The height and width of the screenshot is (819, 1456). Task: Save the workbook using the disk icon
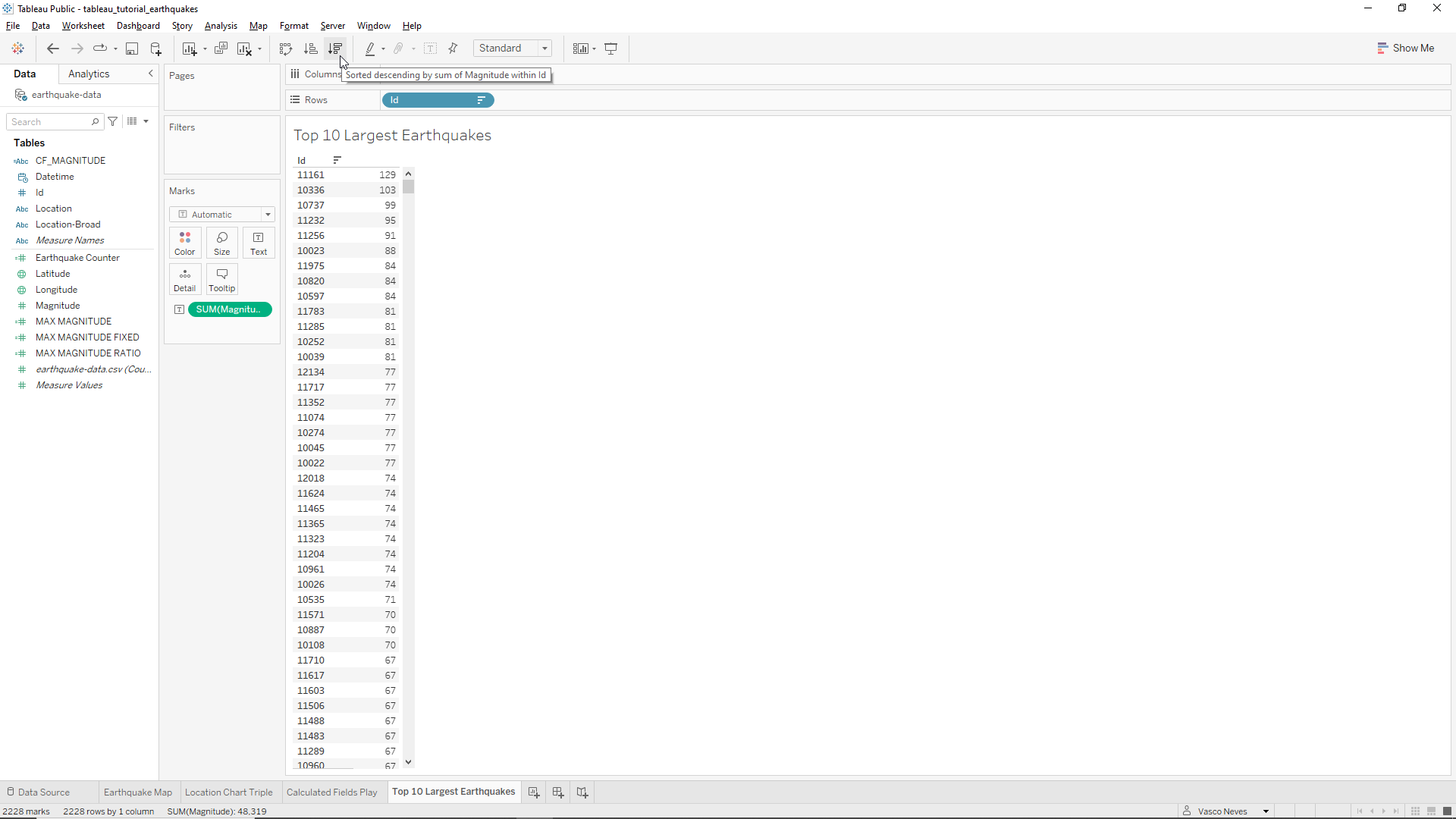tap(132, 49)
